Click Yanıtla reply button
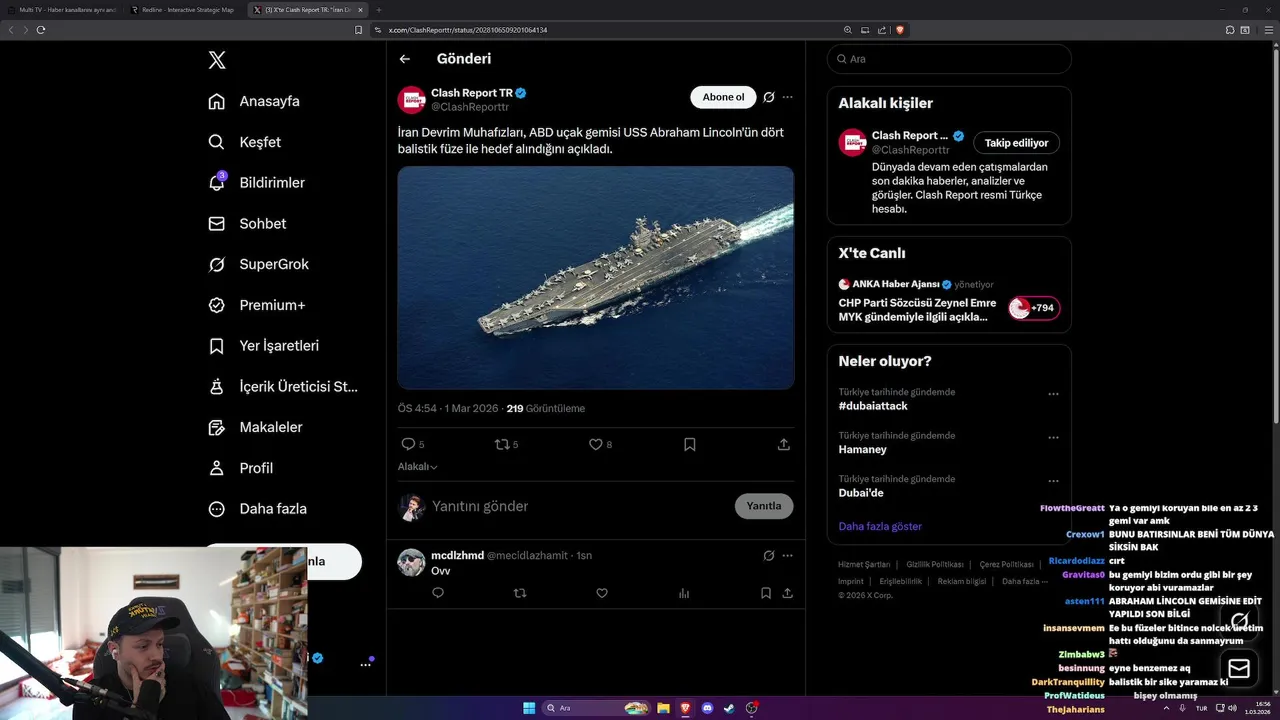Viewport: 1280px width, 720px height. click(764, 506)
